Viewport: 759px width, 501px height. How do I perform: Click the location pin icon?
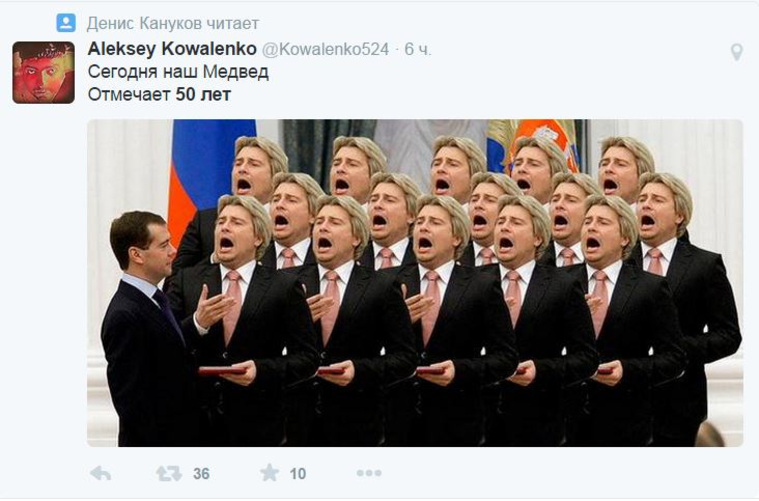click(736, 51)
